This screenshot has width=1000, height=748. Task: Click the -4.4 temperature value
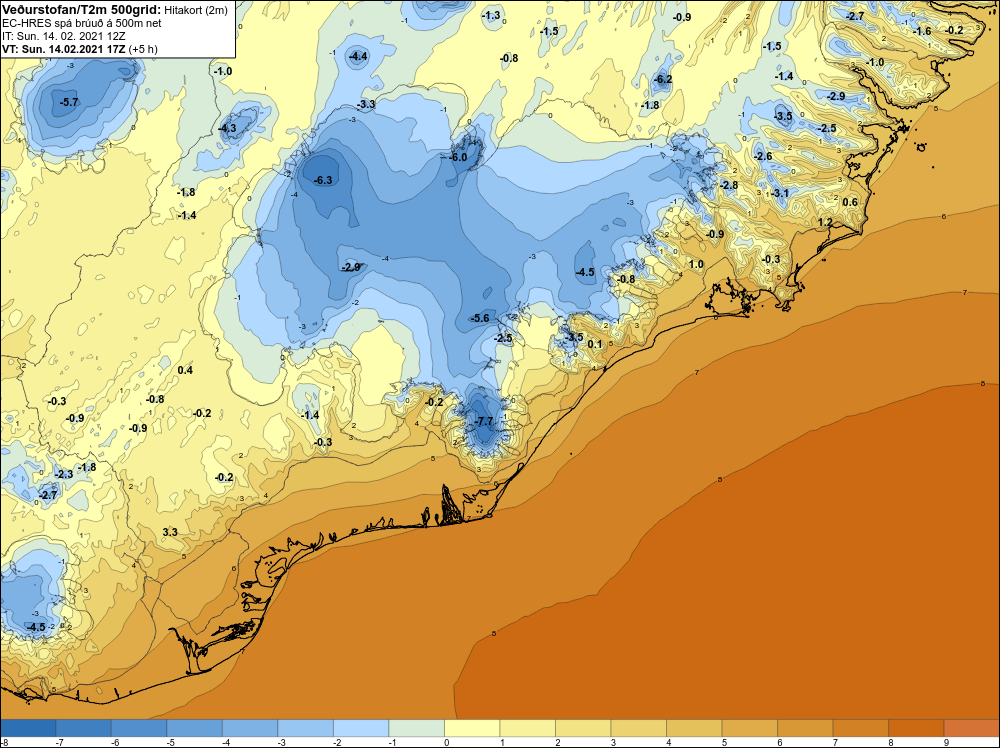(358, 56)
